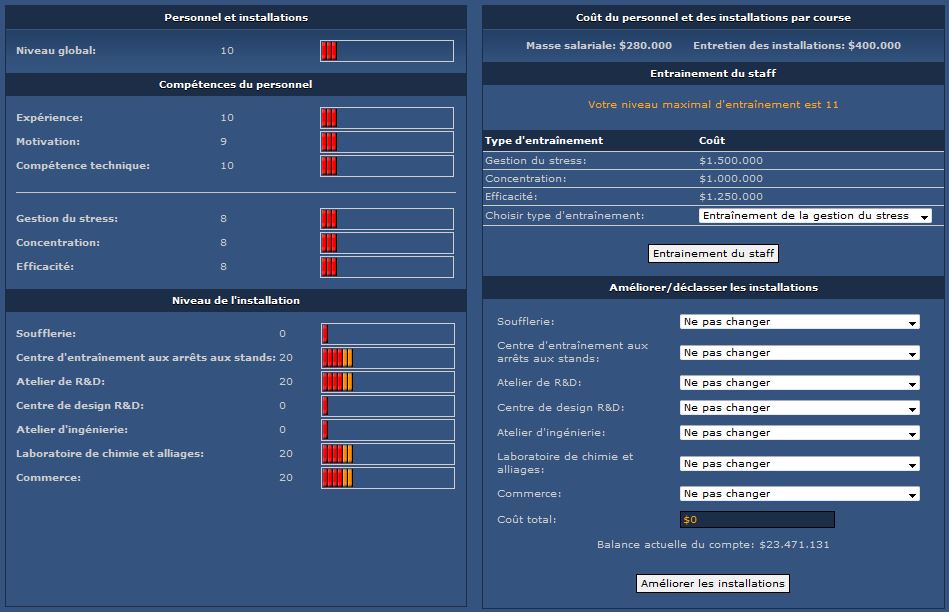Click the Concentration skill bar
Viewport: 949px width, 612px height.
387,243
